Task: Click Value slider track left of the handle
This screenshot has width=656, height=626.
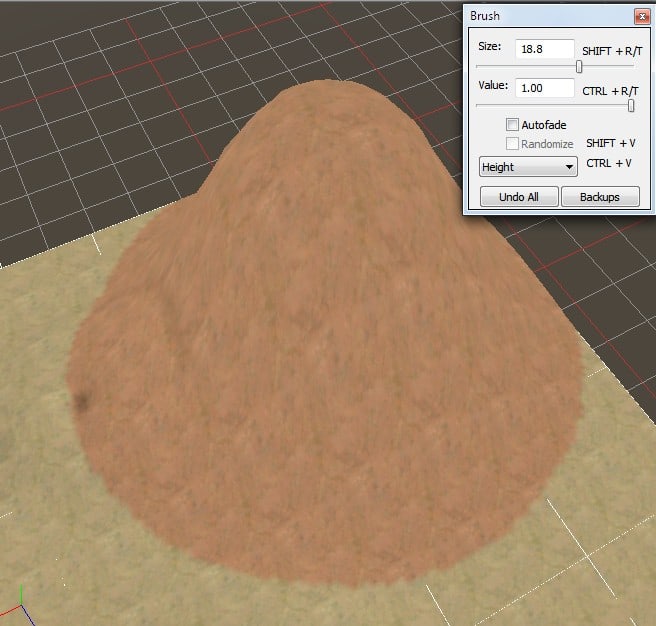Action: click(550, 106)
